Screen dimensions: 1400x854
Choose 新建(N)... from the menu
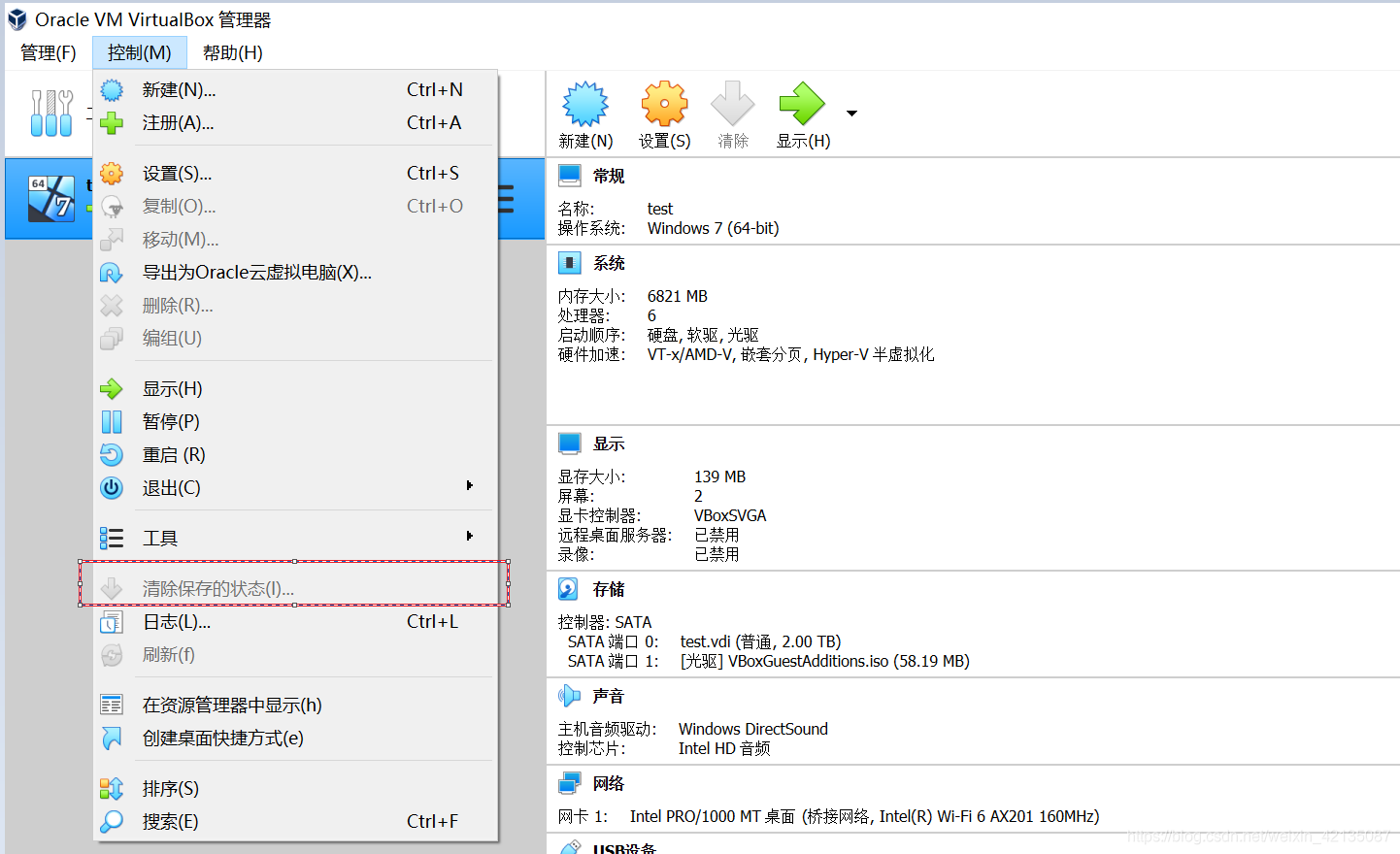[x=295, y=90]
